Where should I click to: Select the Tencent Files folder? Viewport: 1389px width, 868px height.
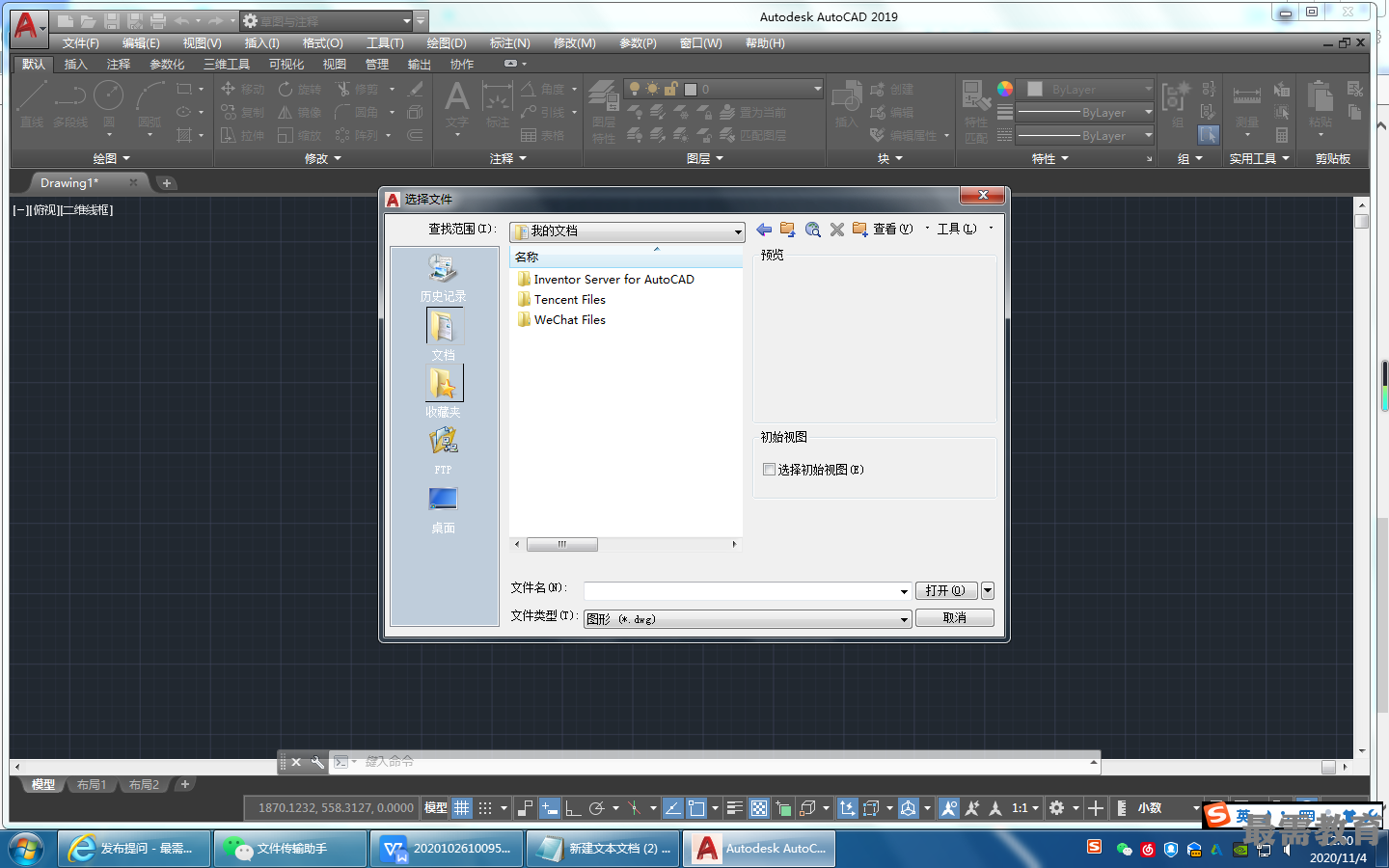[562, 300]
